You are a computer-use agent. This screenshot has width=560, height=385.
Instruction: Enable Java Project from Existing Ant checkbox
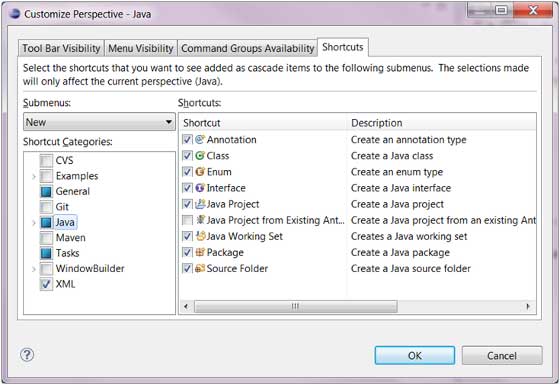(187, 220)
